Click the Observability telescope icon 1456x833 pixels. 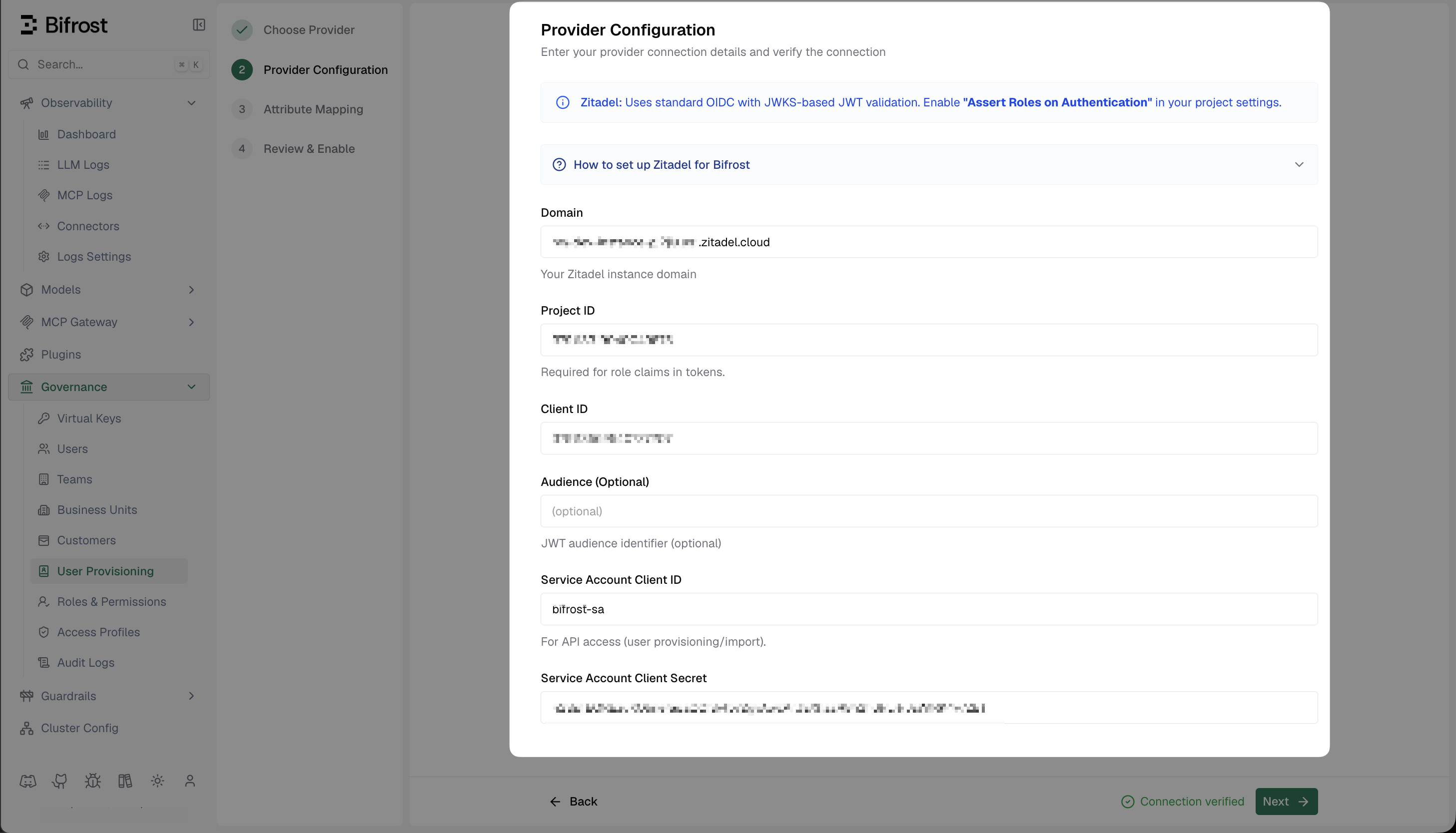[26, 103]
